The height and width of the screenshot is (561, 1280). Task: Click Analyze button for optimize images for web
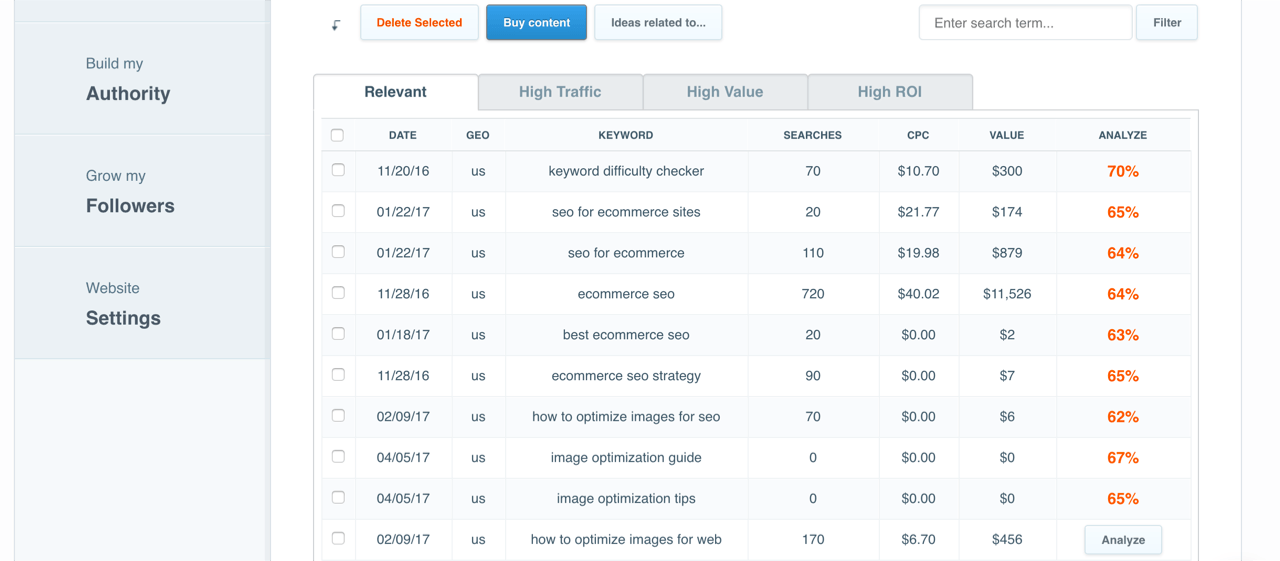[x=1123, y=540]
